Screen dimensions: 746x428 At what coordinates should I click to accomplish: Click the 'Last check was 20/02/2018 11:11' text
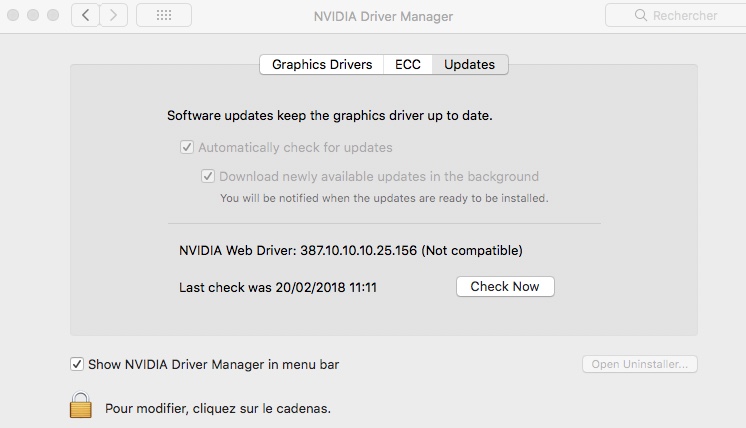(x=278, y=288)
